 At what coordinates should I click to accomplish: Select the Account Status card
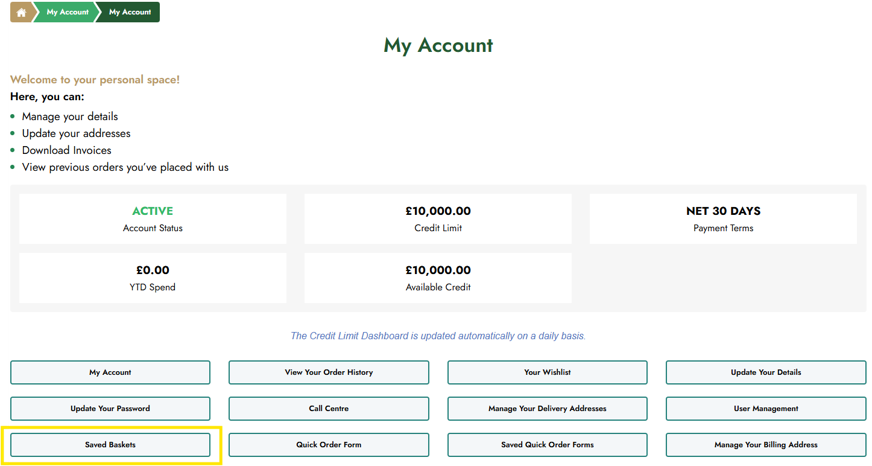[x=152, y=219]
